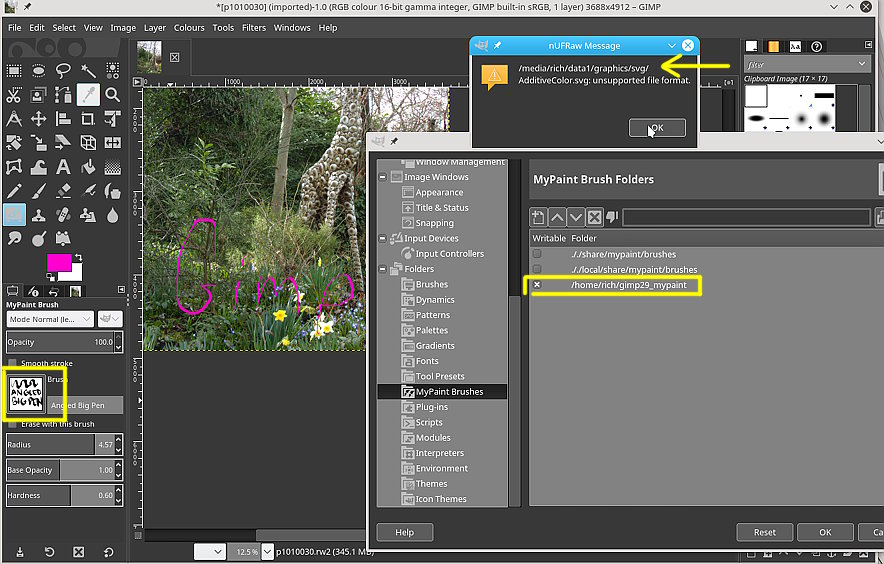
Task: Select the Gradient tool
Action: pyautogui.click(x=113, y=167)
